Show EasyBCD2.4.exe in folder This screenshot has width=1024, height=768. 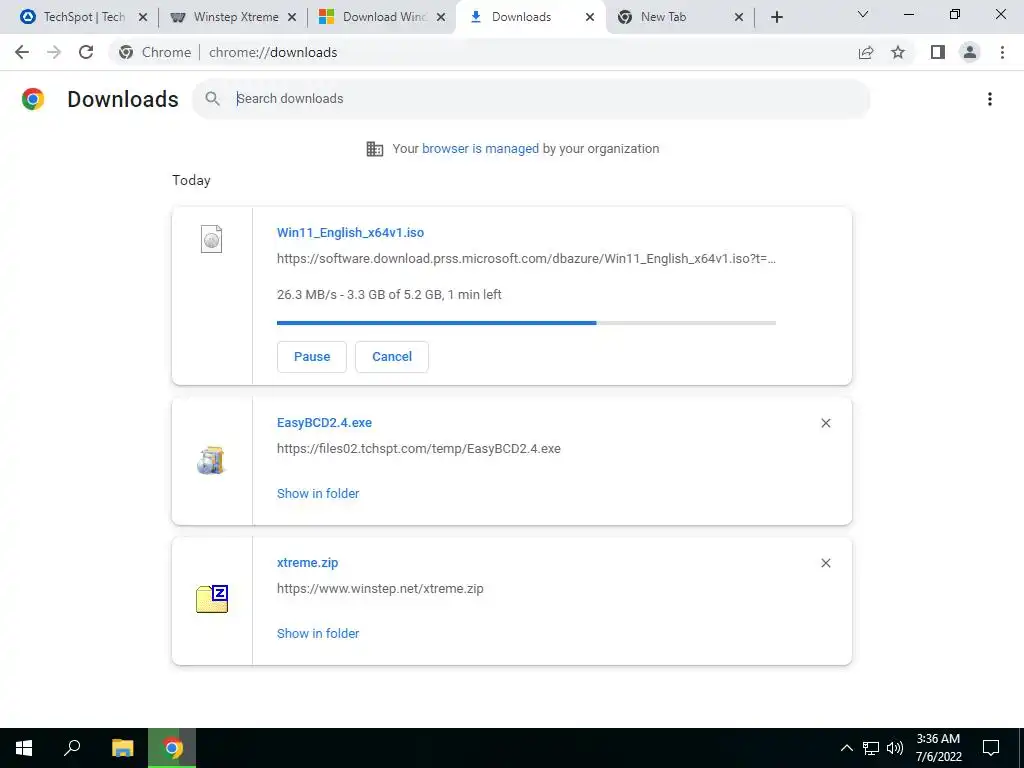(318, 494)
